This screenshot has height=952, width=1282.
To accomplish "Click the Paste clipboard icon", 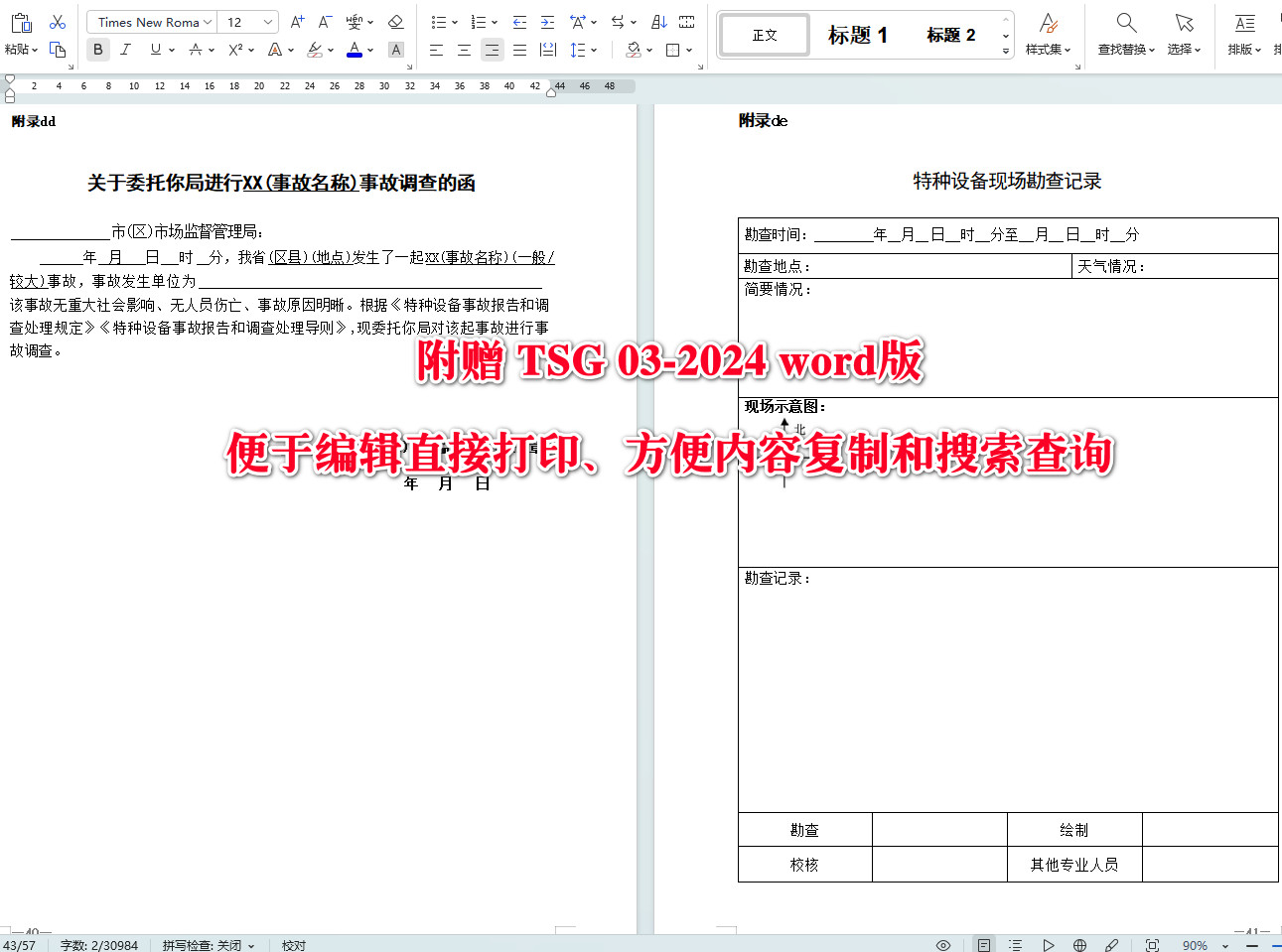I will tap(21, 22).
